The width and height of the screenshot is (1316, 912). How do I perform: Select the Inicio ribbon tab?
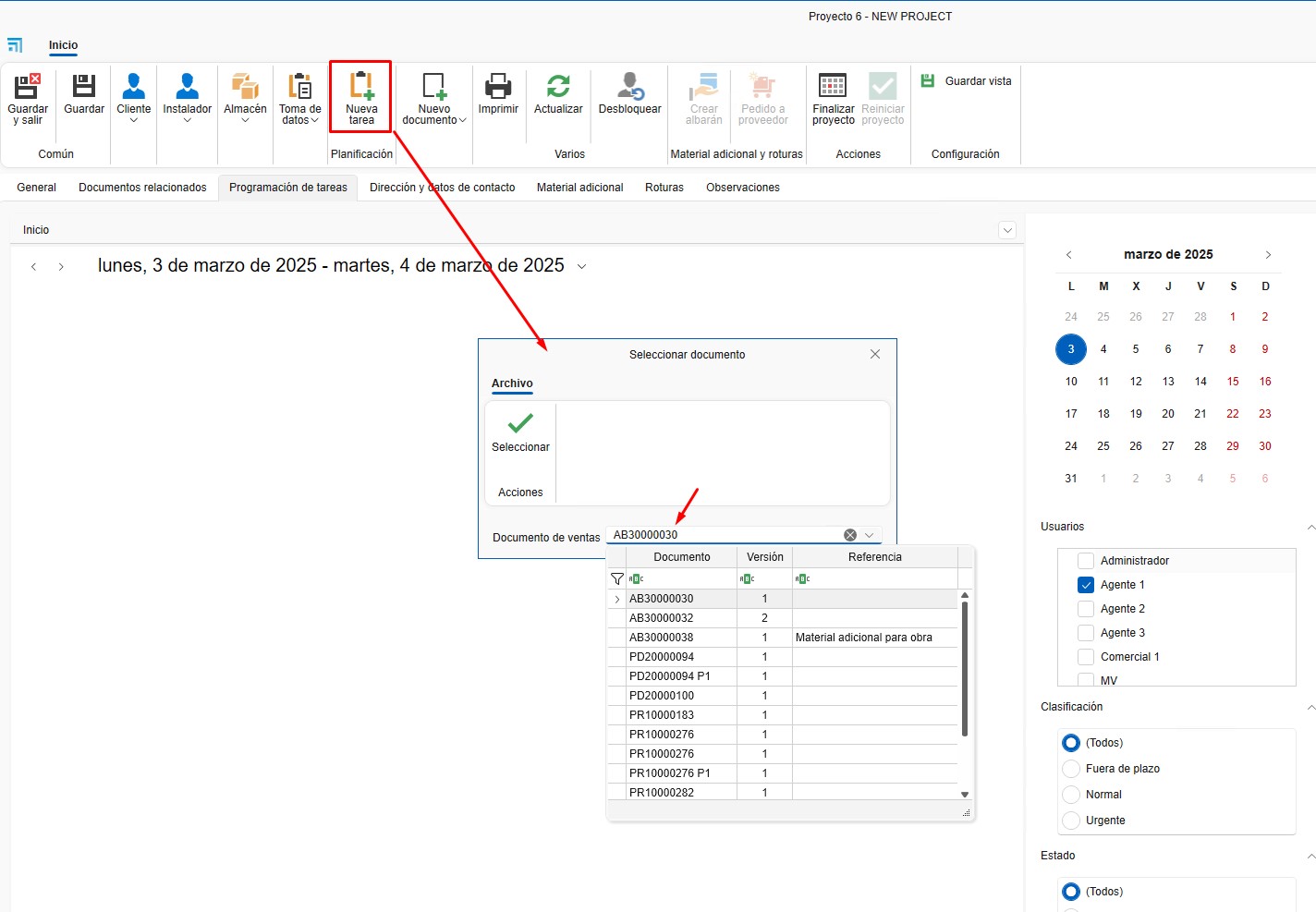click(x=64, y=45)
